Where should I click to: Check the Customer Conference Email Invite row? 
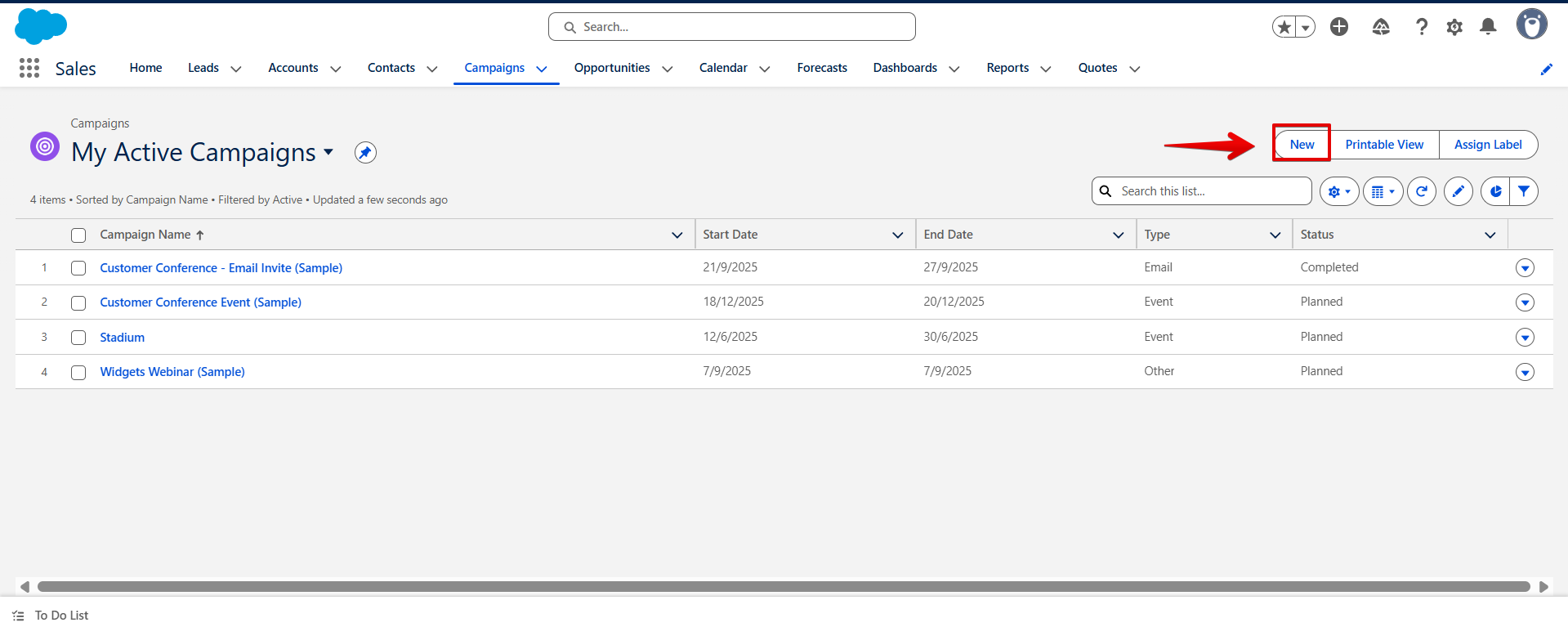pyautogui.click(x=78, y=268)
